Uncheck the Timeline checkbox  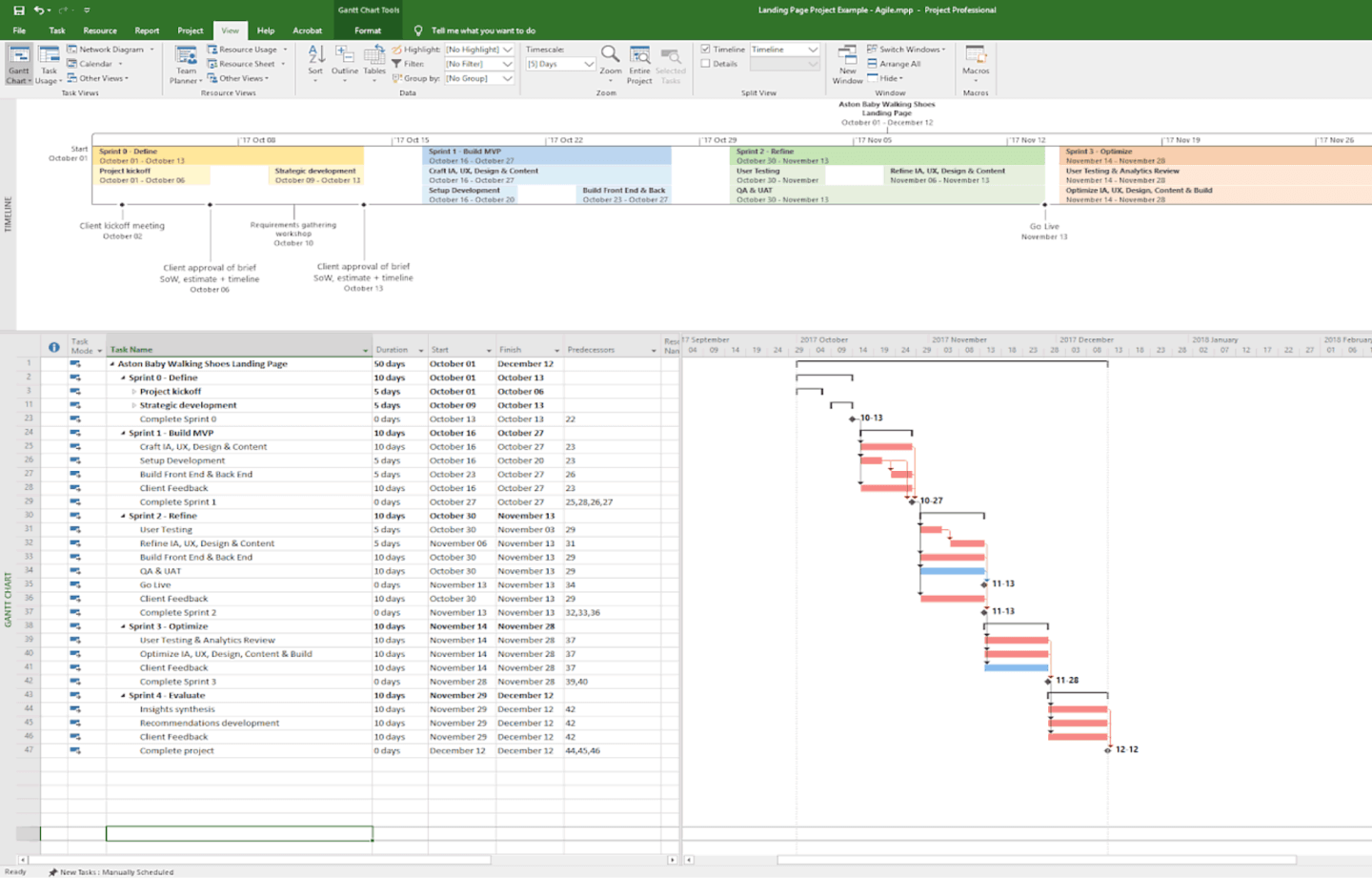[705, 50]
